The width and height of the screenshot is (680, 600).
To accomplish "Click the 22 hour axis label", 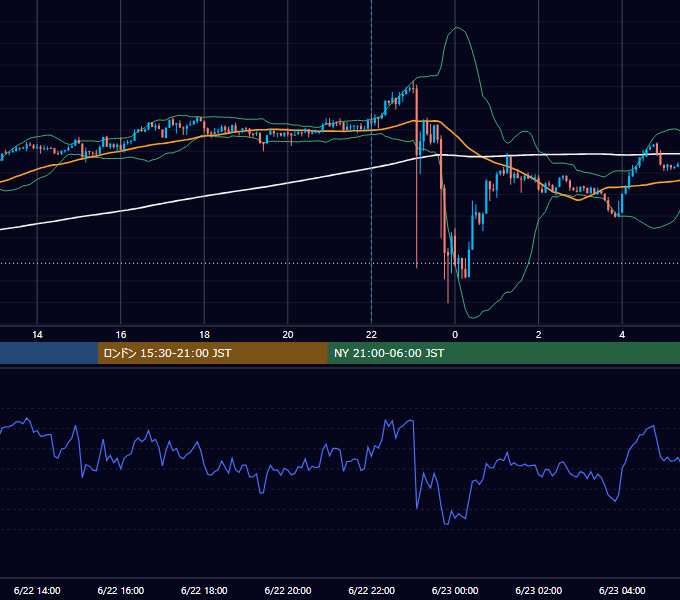I will 371,335.
